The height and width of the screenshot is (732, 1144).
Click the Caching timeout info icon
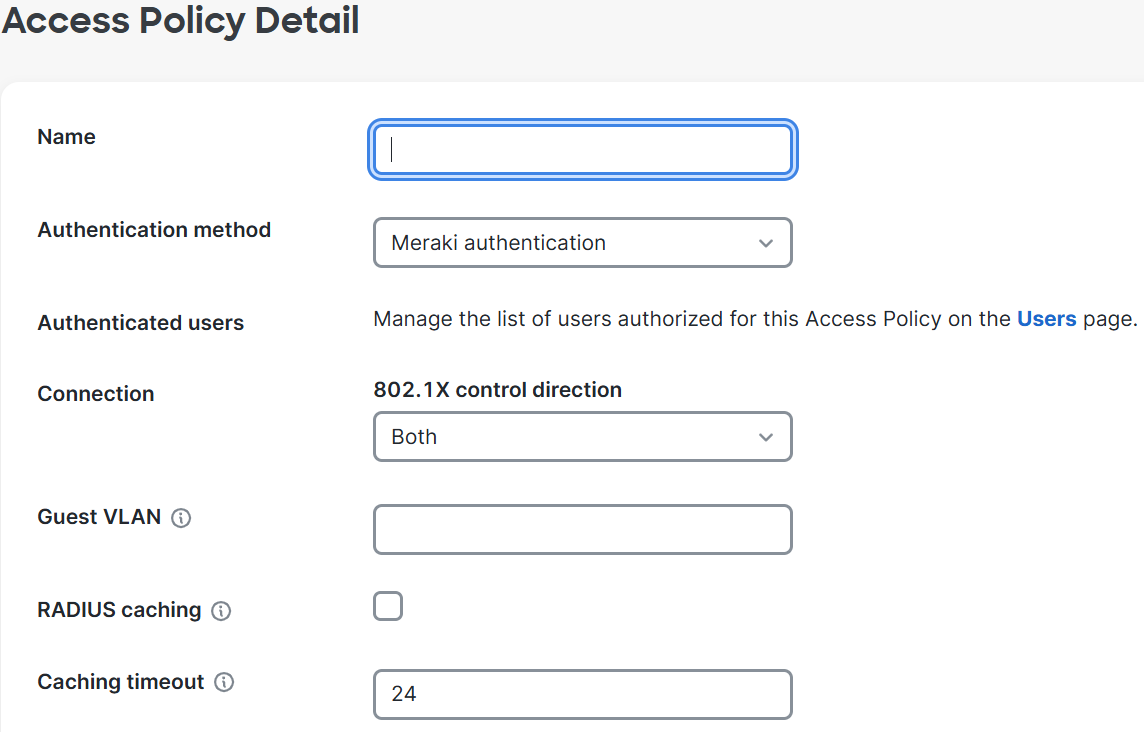[x=224, y=682]
